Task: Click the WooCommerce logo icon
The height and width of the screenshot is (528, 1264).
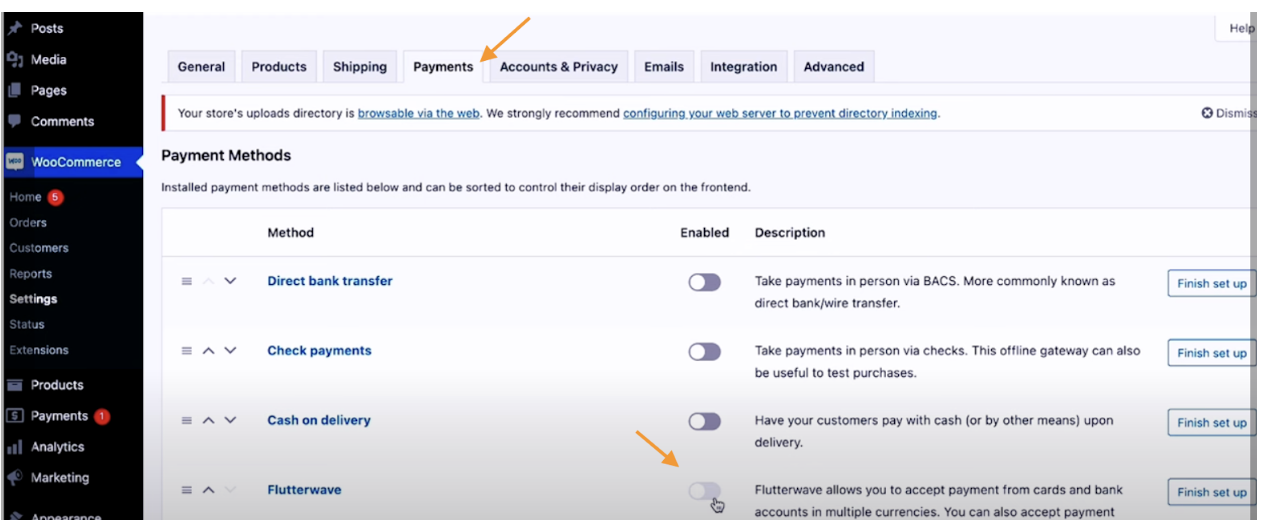Action: pos(15,162)
